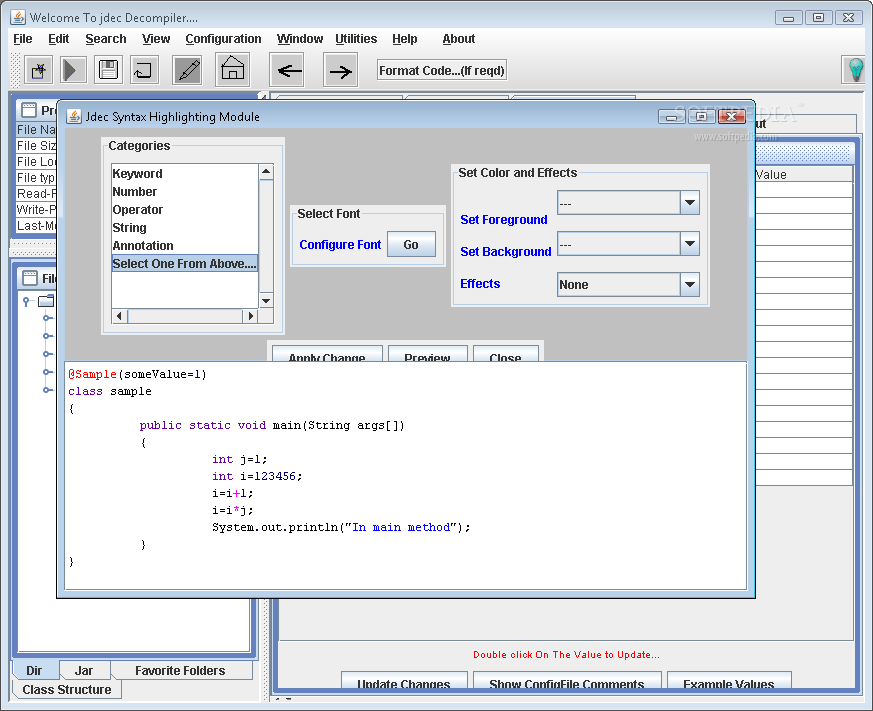Click the pencil edit toolbar icon

(x=187, y=70)
